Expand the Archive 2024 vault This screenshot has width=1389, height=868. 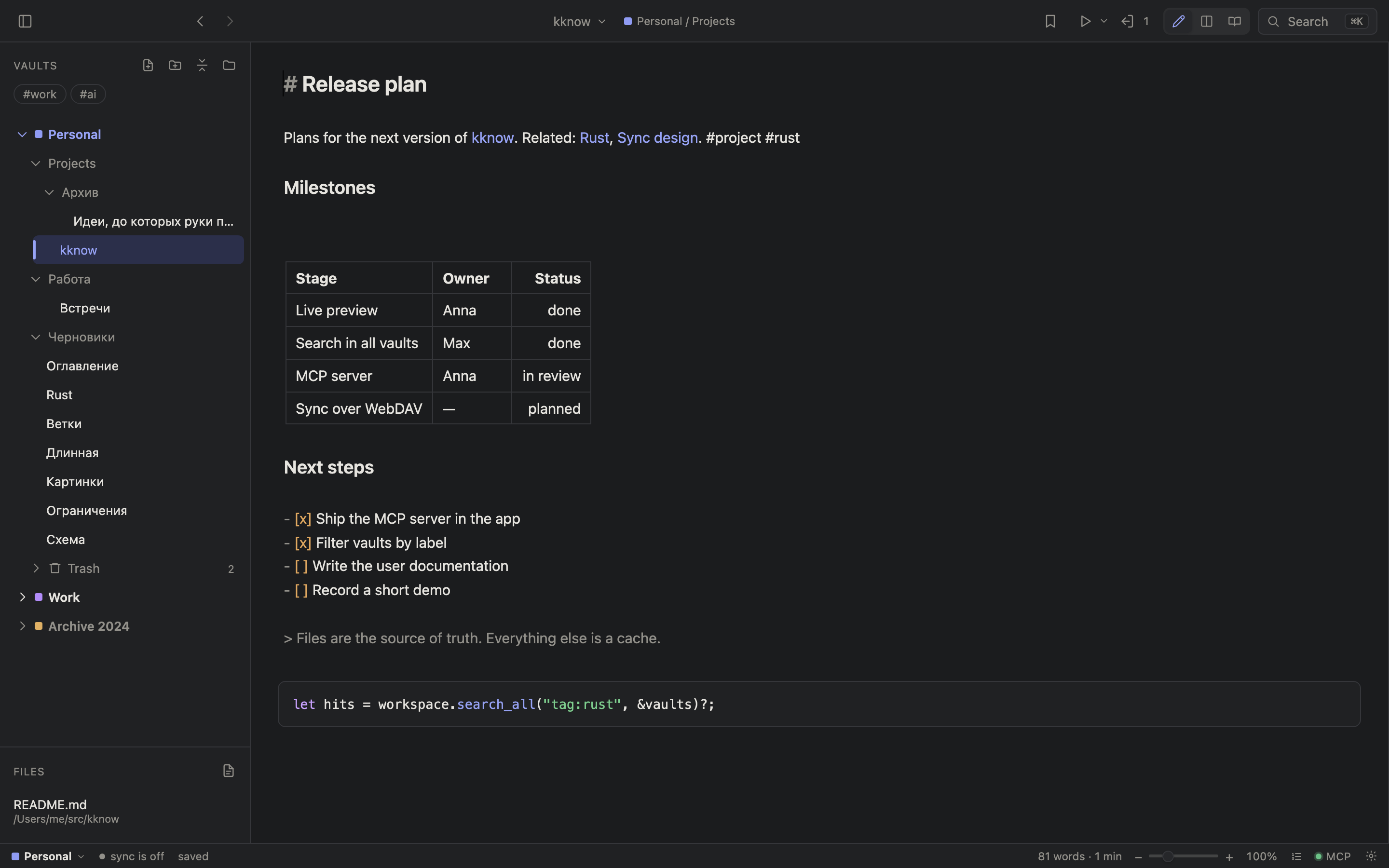pos(22,626)
